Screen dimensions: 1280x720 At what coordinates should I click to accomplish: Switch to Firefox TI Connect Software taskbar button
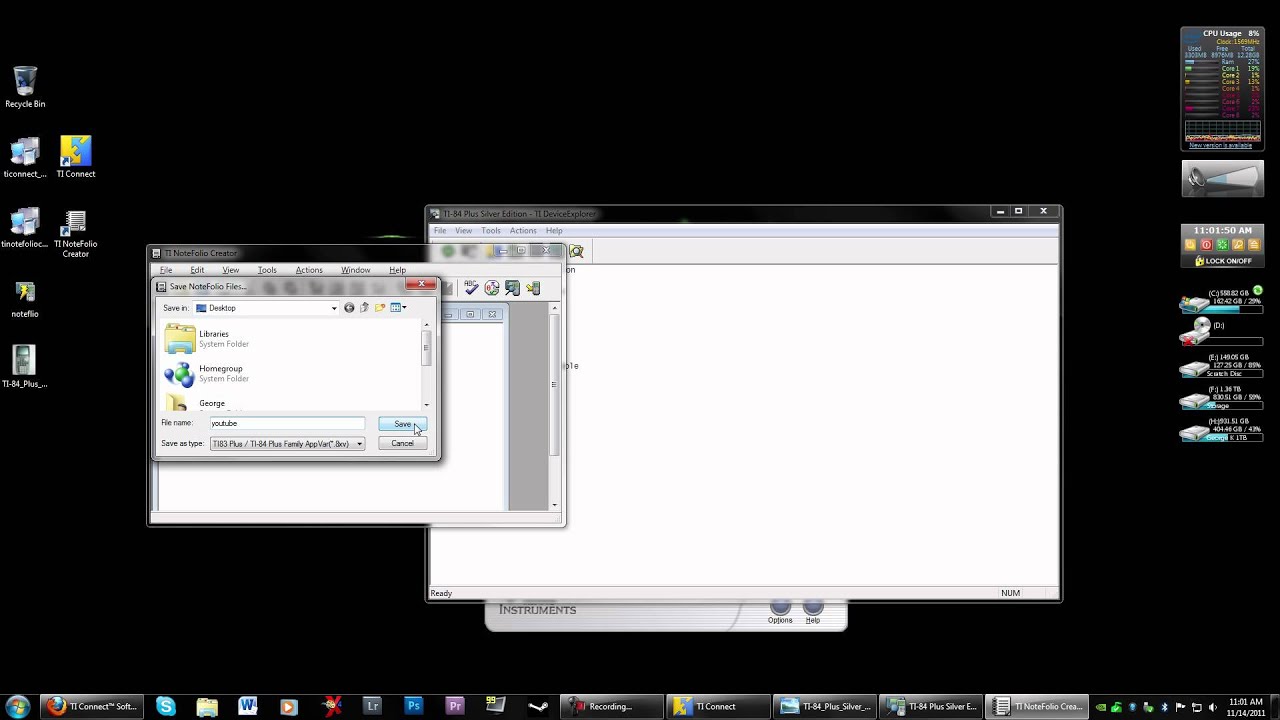coord(92,707)
